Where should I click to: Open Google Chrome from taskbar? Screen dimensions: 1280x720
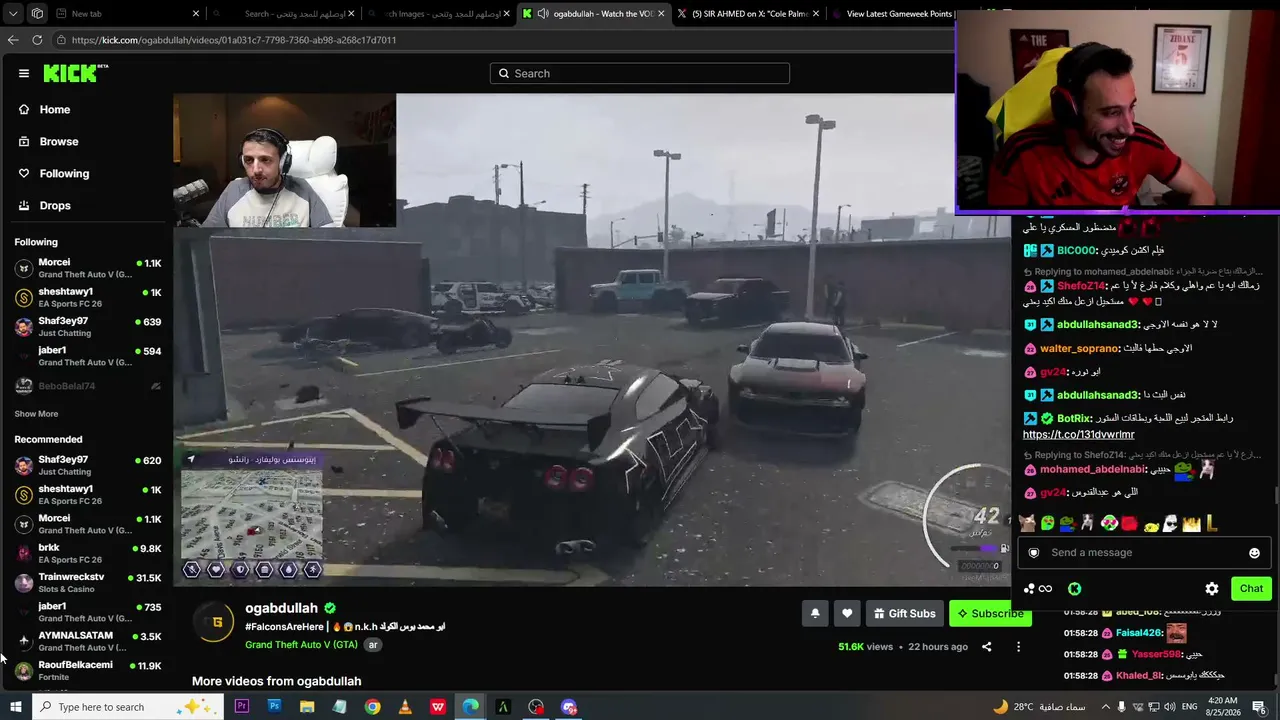(372, 707)
